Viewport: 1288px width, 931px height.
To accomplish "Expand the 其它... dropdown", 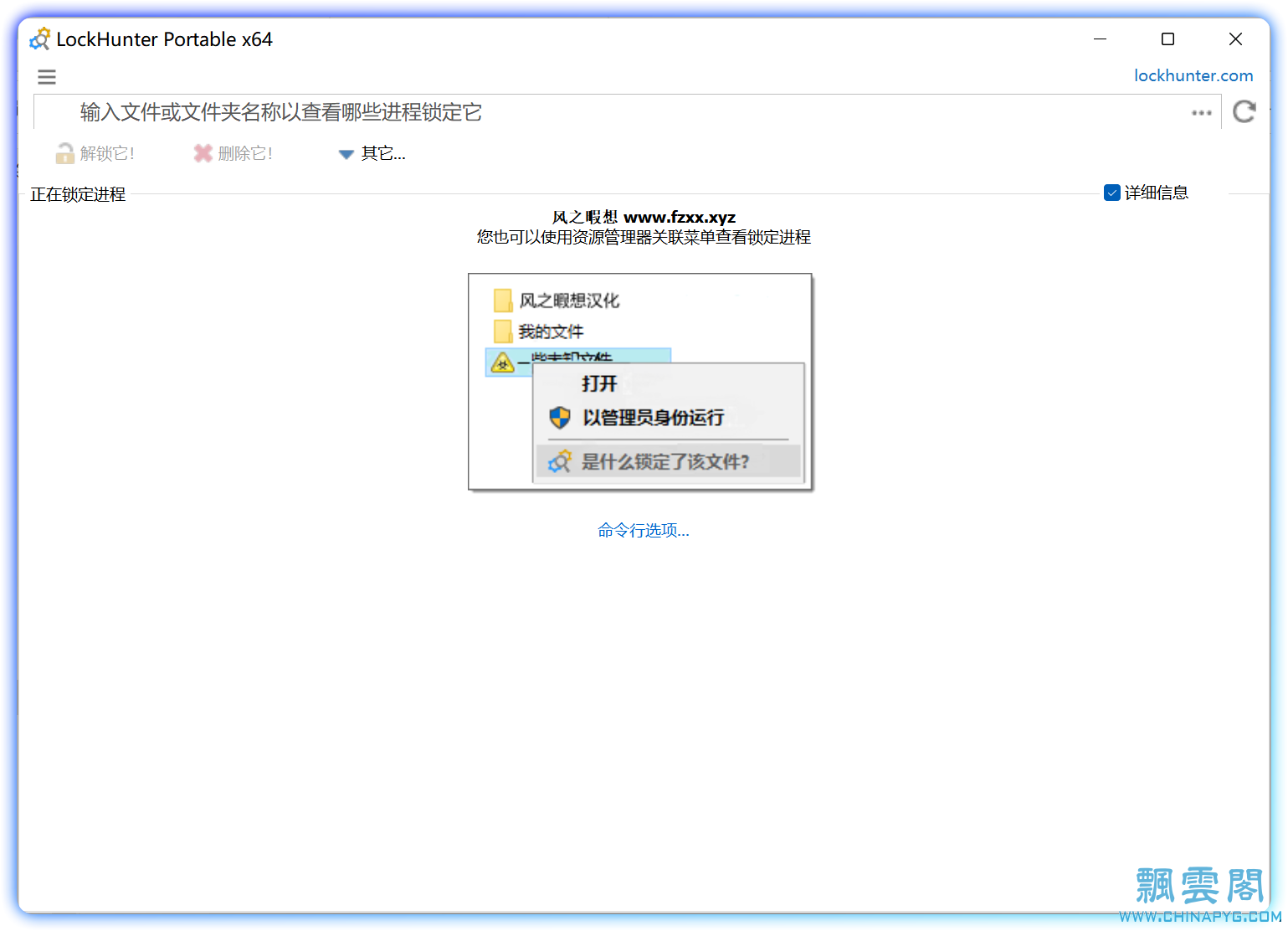I will tap(372, 153).
